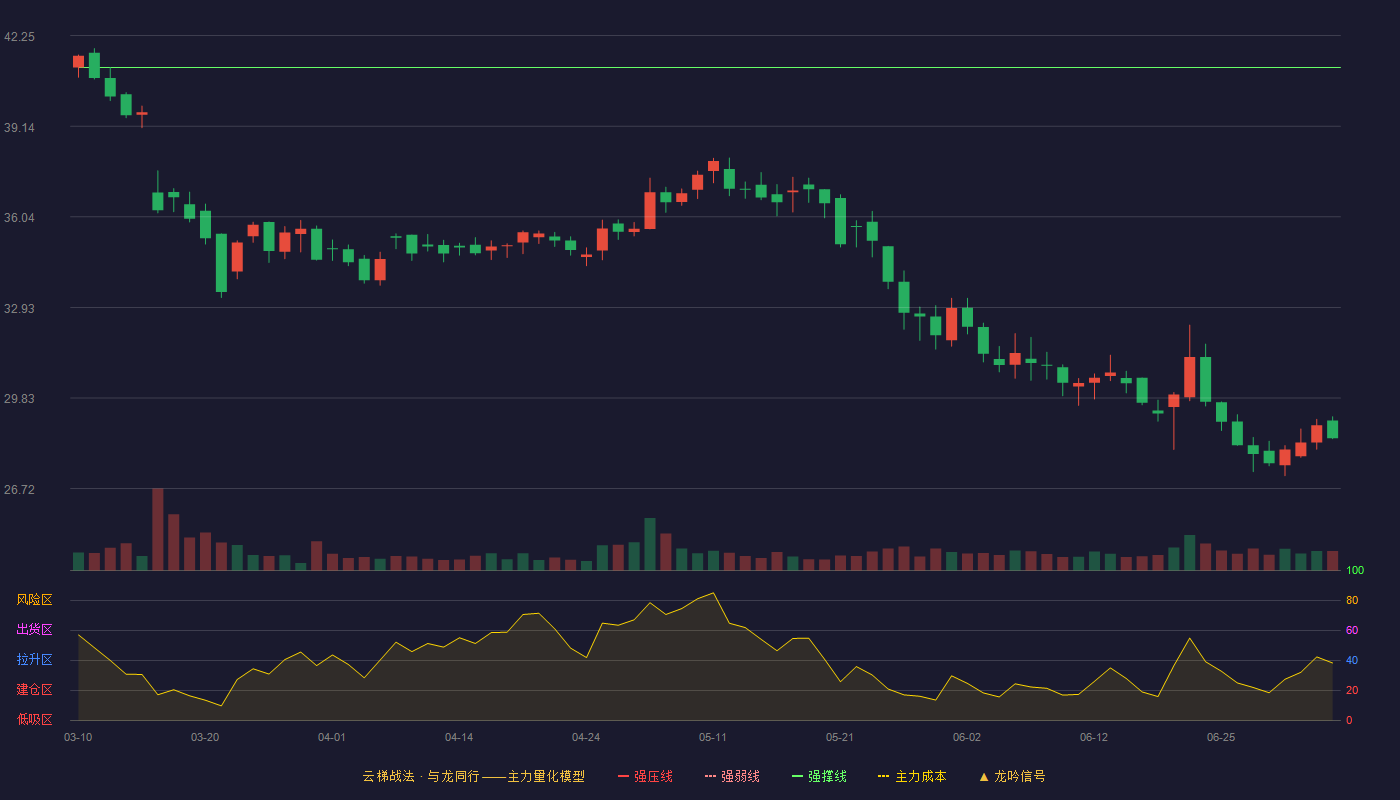Click the first candlestick on 03-10
This screenshot has height=800, width=1400.
point(78,62)
